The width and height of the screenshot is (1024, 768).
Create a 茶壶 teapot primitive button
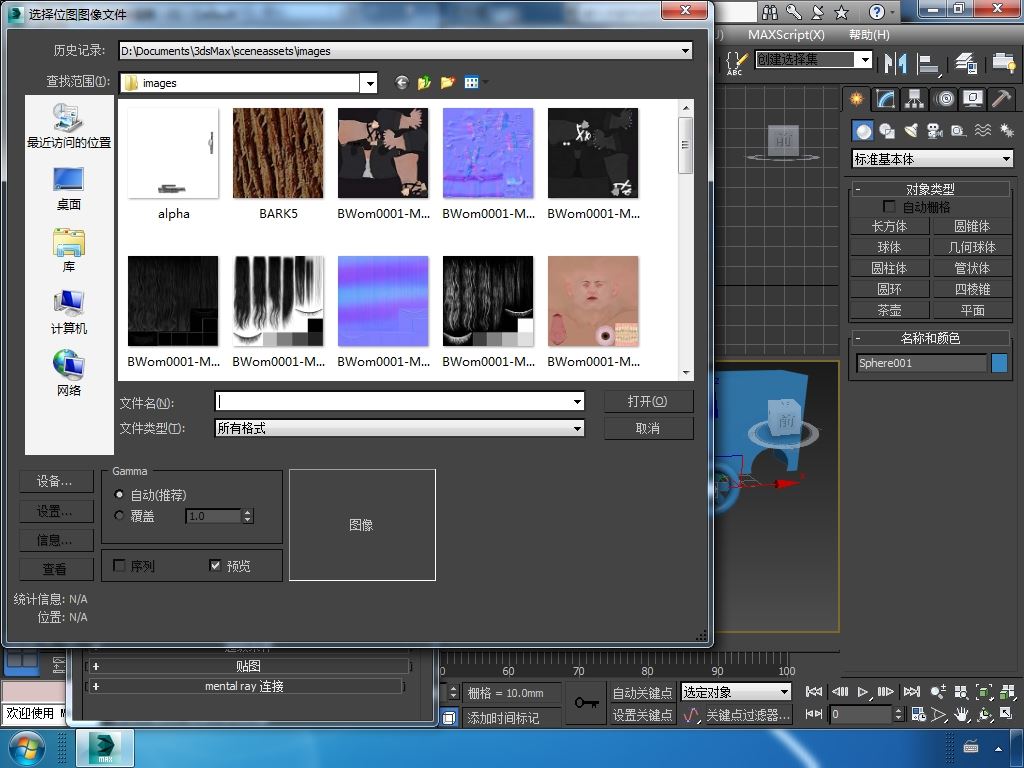(x=889, y=310)
